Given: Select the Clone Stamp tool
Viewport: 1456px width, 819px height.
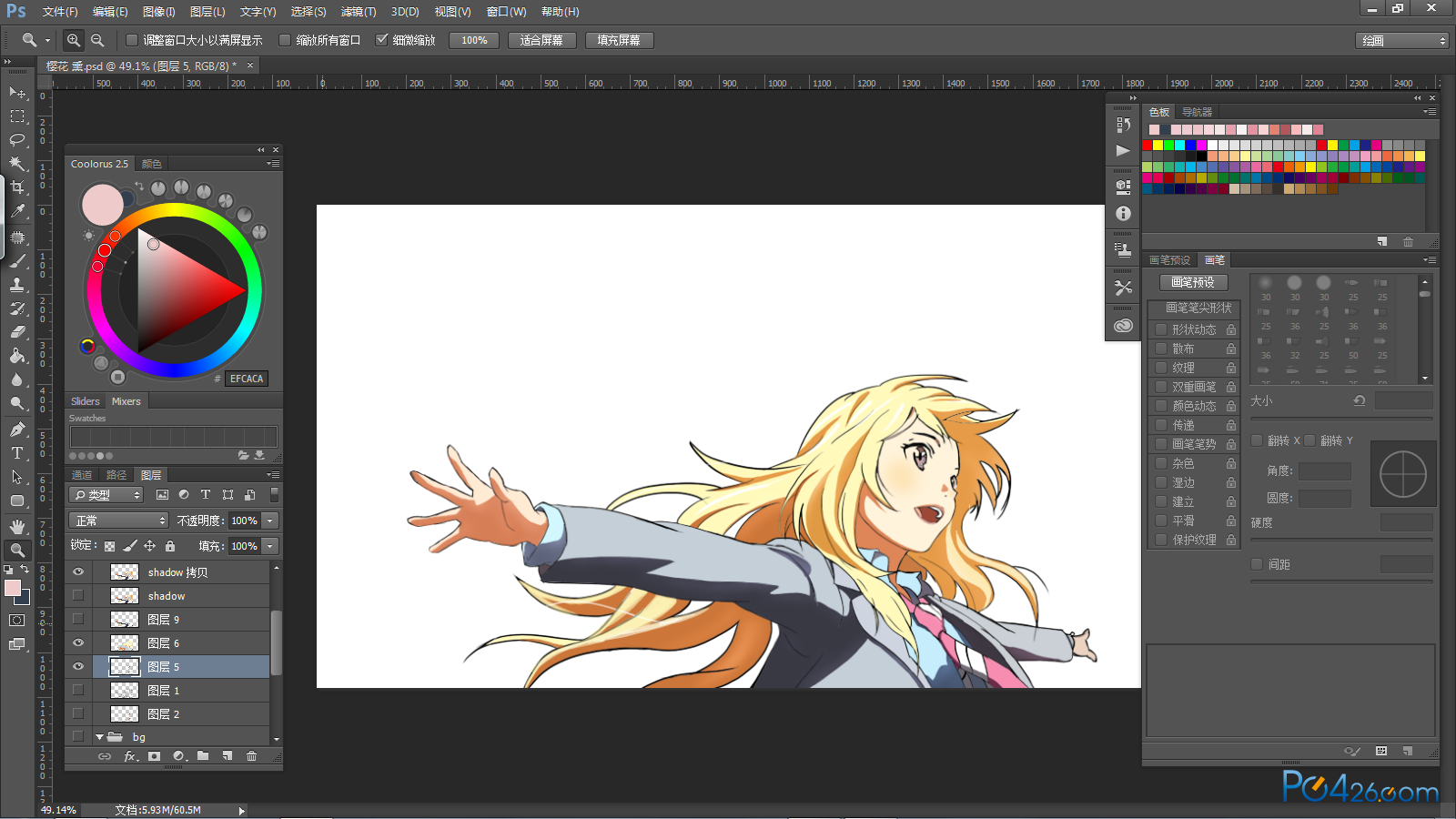Looking at the screenshot, I should [17, 285].
